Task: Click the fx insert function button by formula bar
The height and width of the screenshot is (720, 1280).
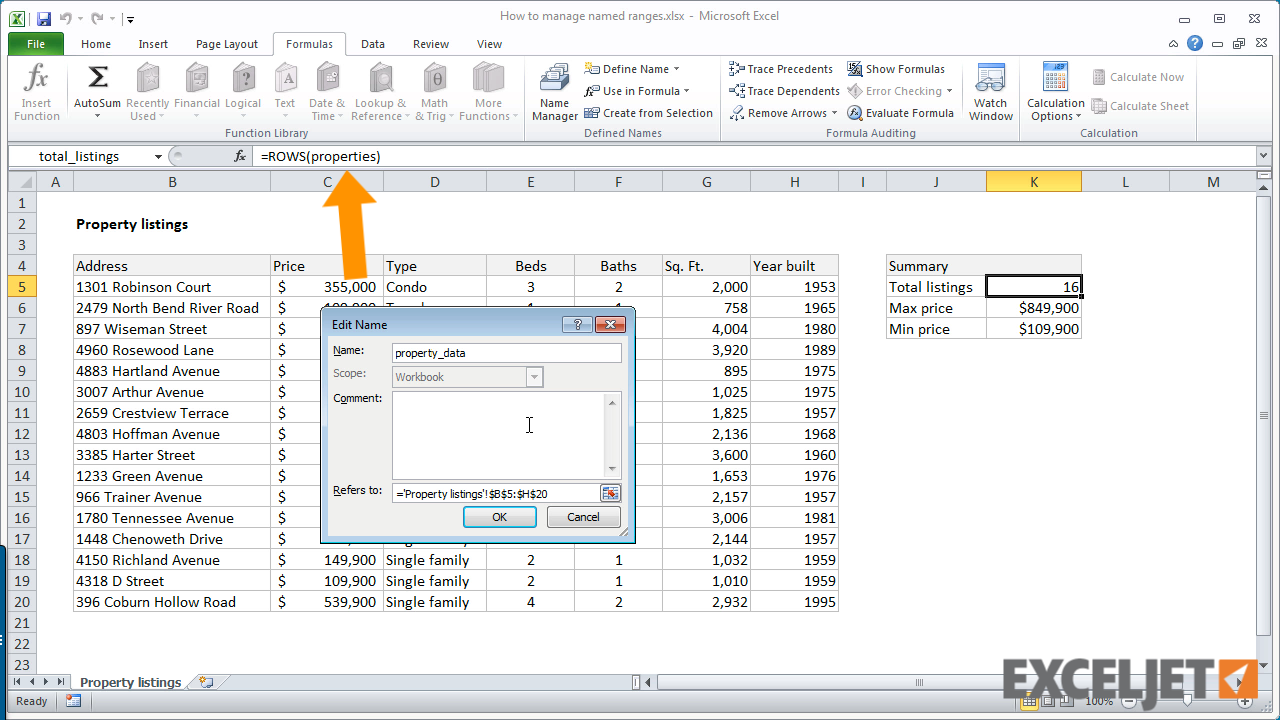Action: pyautogui.click(x=240, y=156)
